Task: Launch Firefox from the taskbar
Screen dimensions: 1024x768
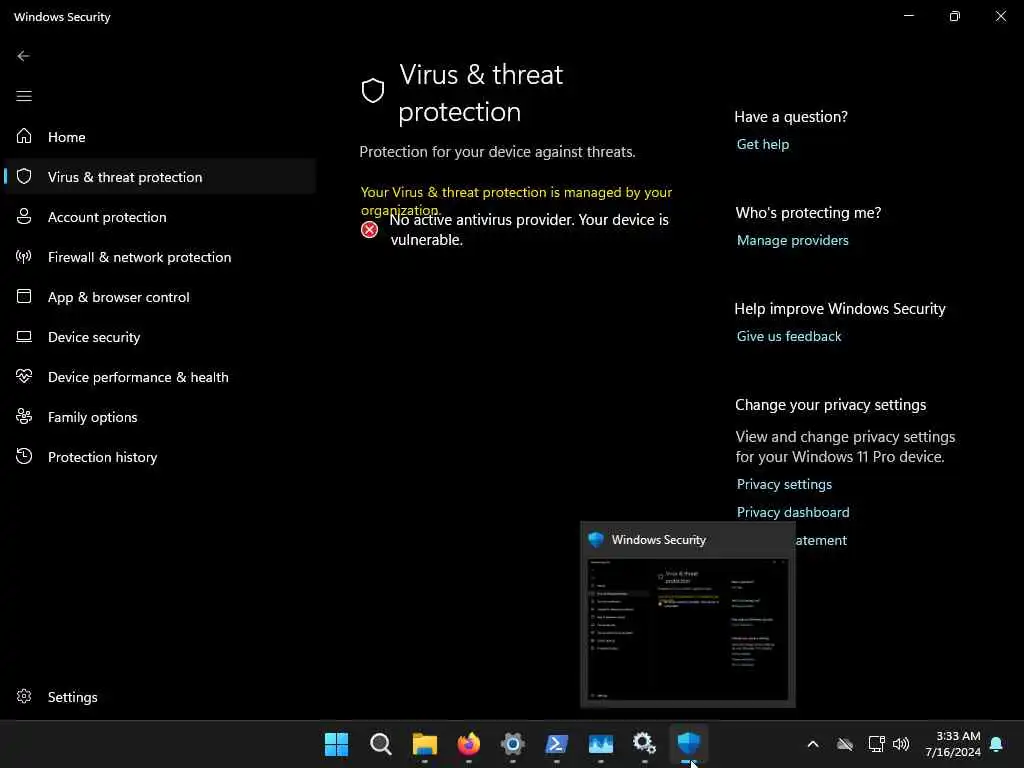Action: (x=468, y=744)
